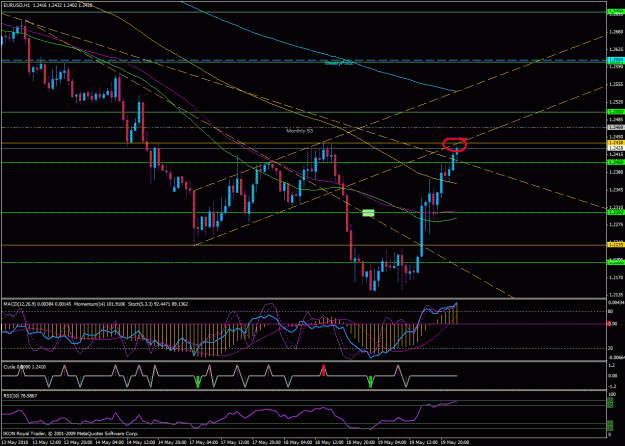Viewport: 625px width, 446px height.
Task: Click the 1.2660 price scale label
Action: (x=617, y=32)
